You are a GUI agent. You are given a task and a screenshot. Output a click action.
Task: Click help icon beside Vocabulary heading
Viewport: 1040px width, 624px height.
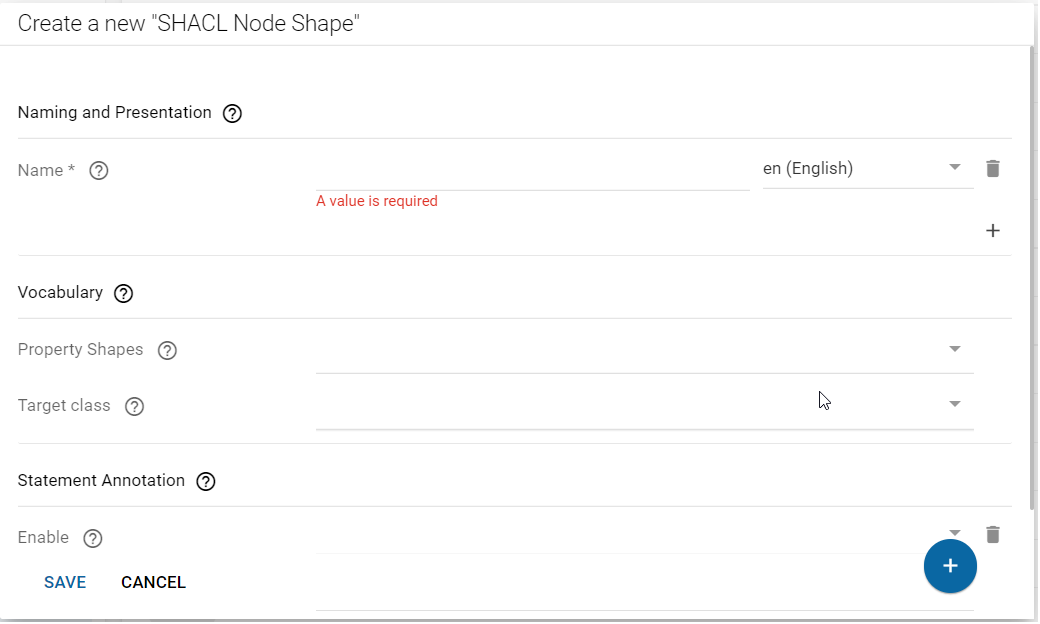[123, 294]
